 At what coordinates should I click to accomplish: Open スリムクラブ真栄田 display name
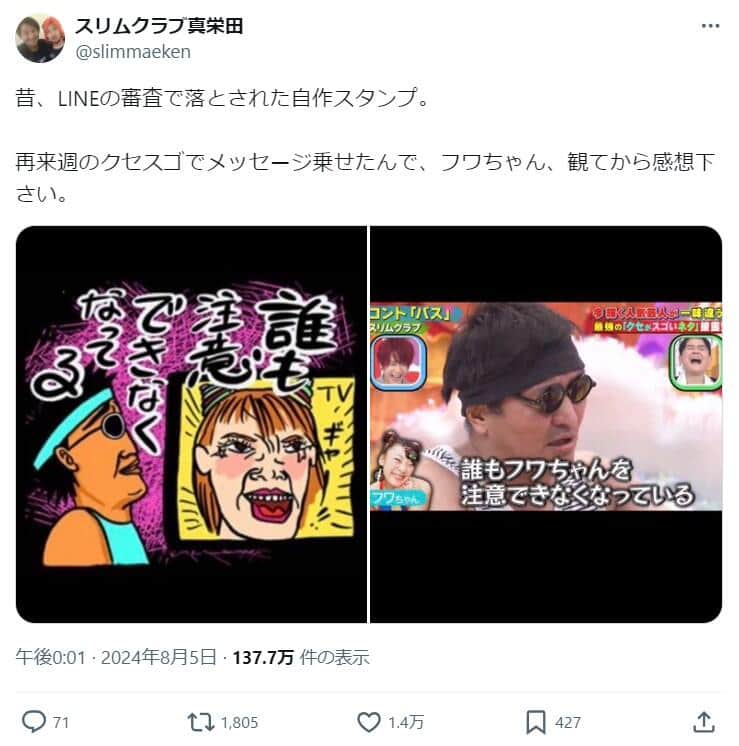(x=159, y=26)
